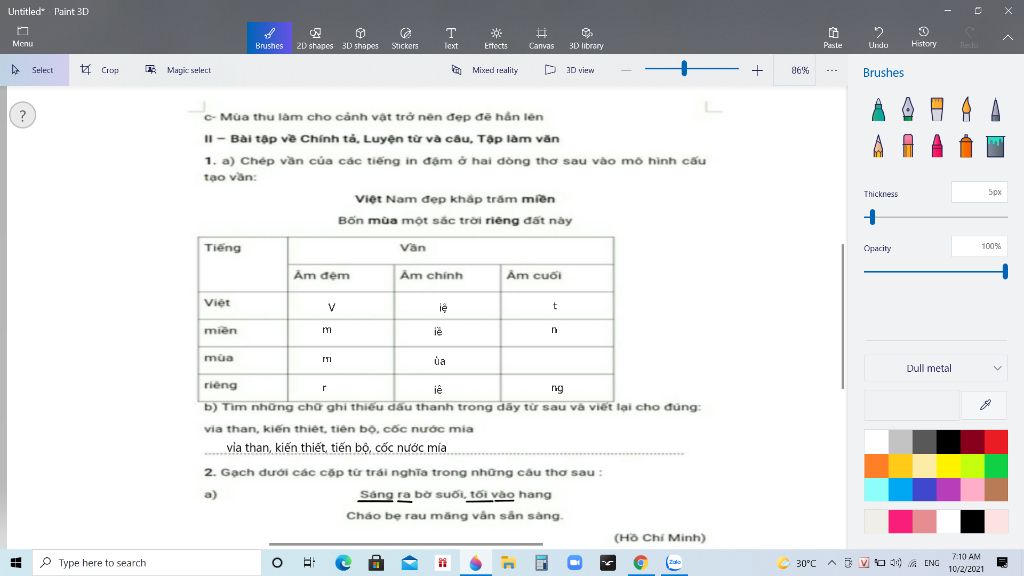
Task: Select the Pencil brush
Action: click(878, 146)
